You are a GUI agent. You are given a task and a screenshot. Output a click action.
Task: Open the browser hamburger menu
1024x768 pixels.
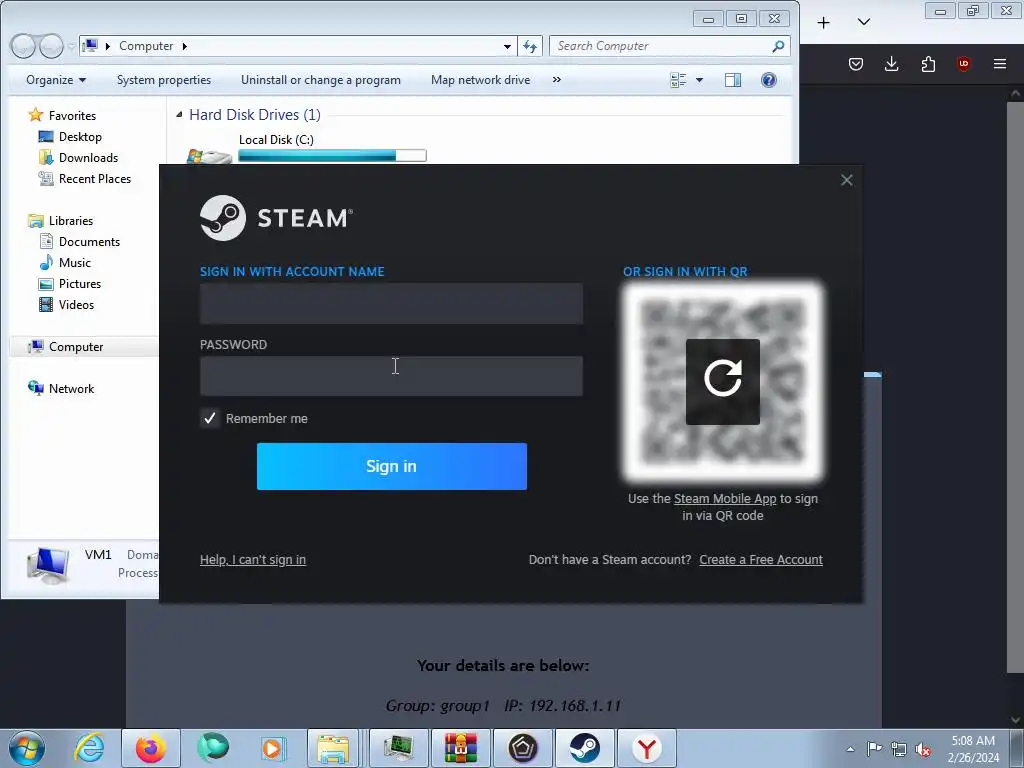tap(1000, 64)
